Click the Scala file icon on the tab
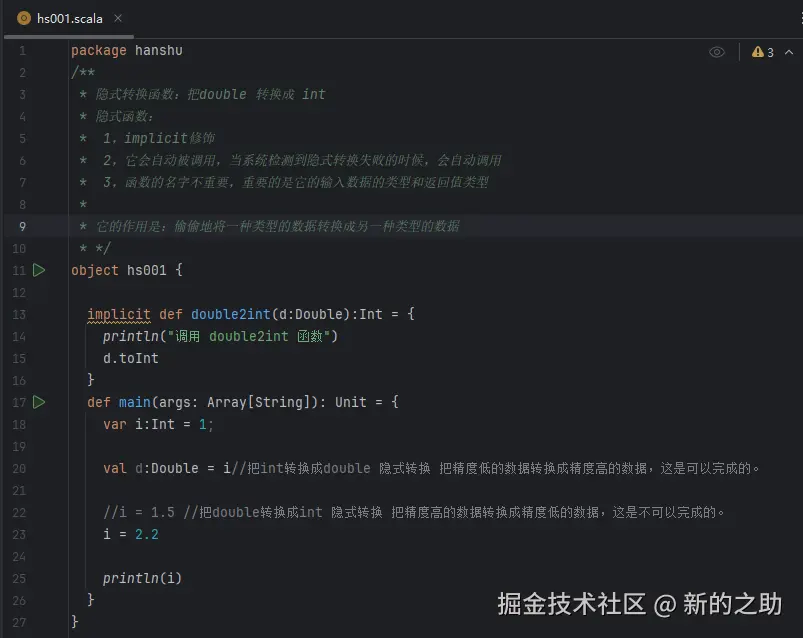Viewport: 803px width, 638px height. tap(23, 17)
